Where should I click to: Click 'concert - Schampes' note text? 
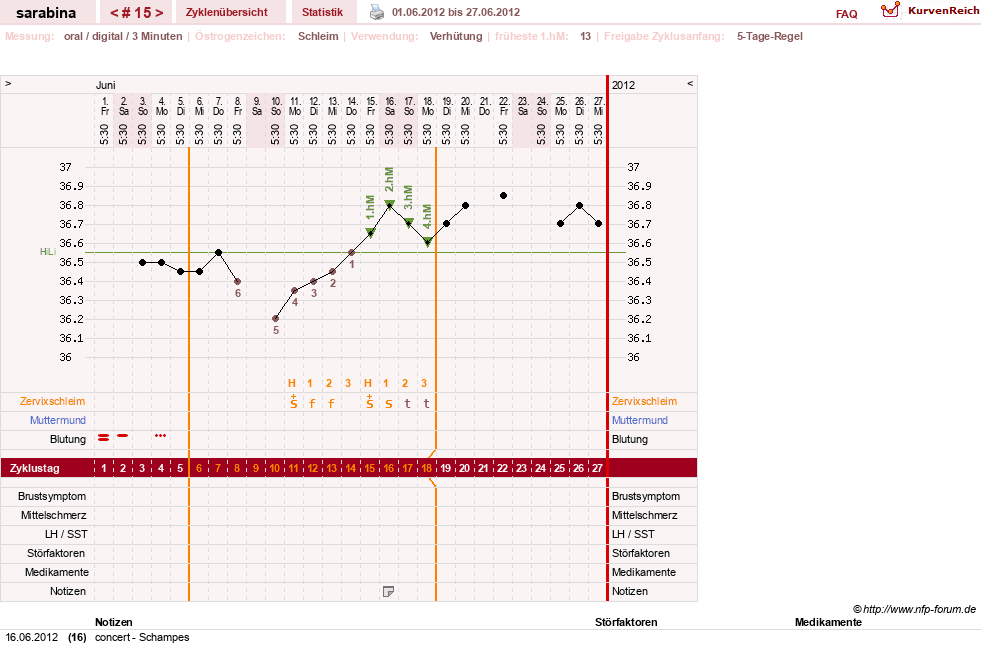pyautogui.click(x=142, y=637)
